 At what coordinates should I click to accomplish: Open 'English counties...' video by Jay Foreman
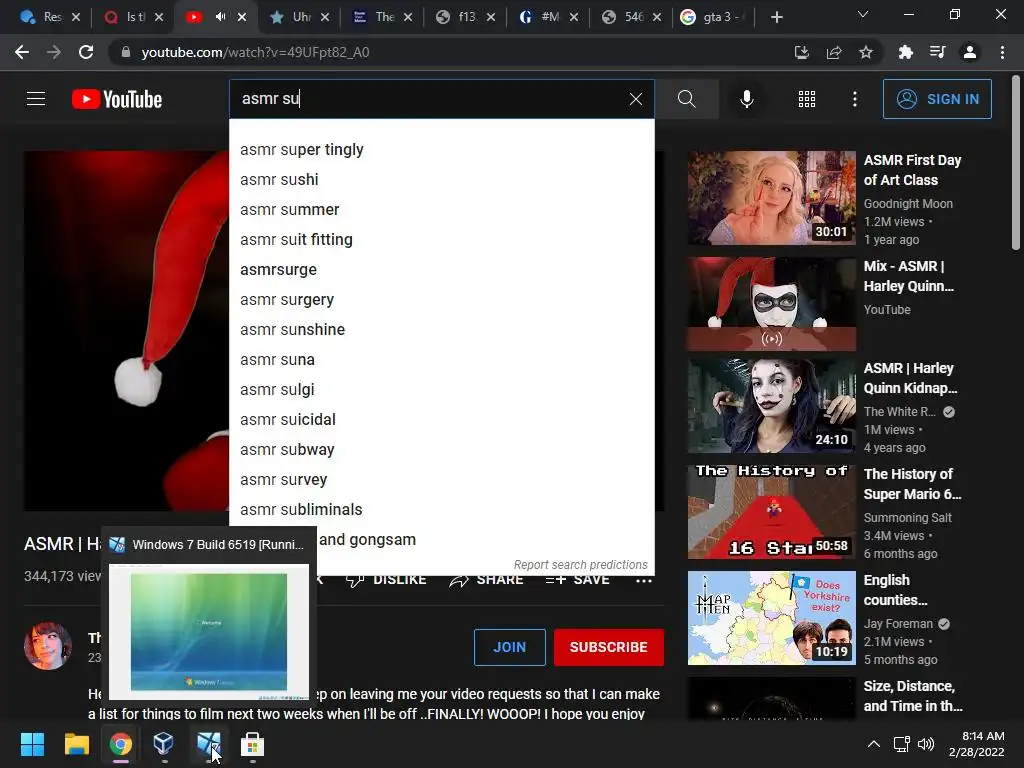tap(771, 618)
